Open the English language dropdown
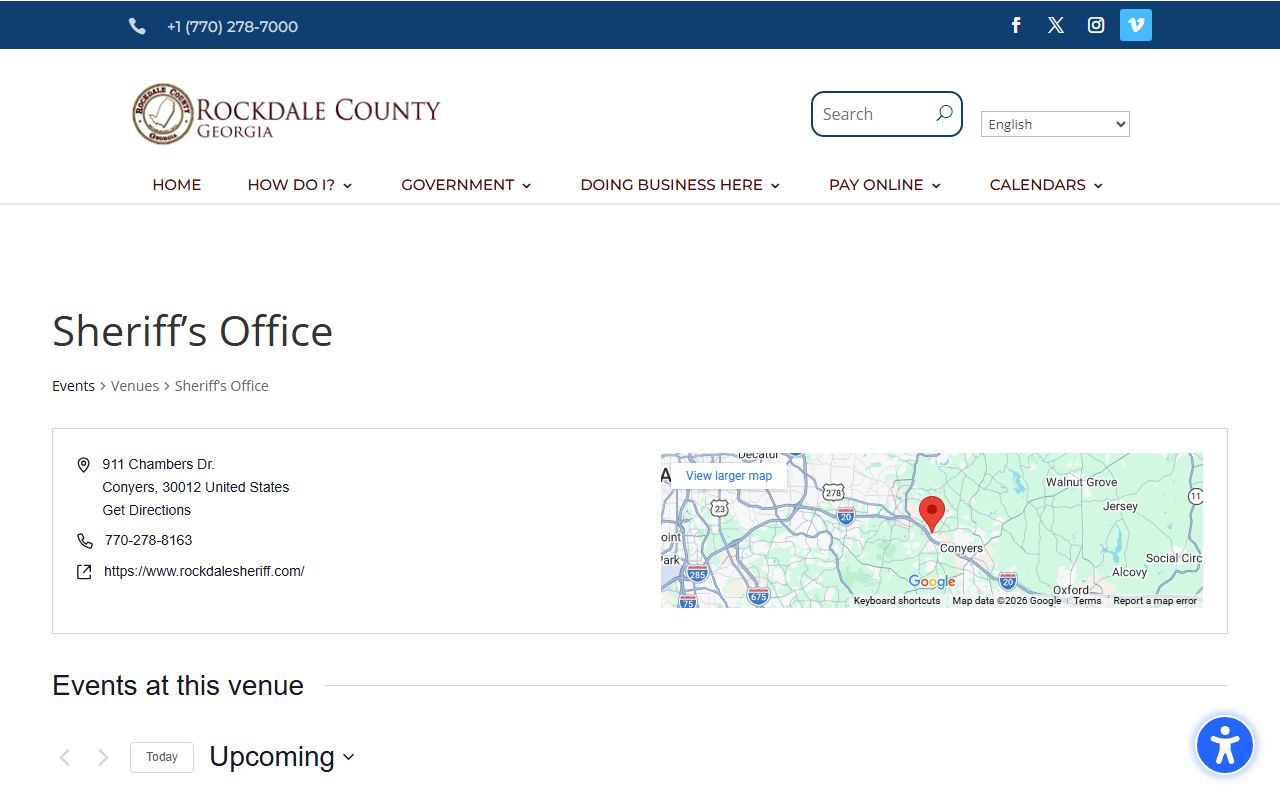Screen dimensions: 1280x800 tap(1055, 124)
